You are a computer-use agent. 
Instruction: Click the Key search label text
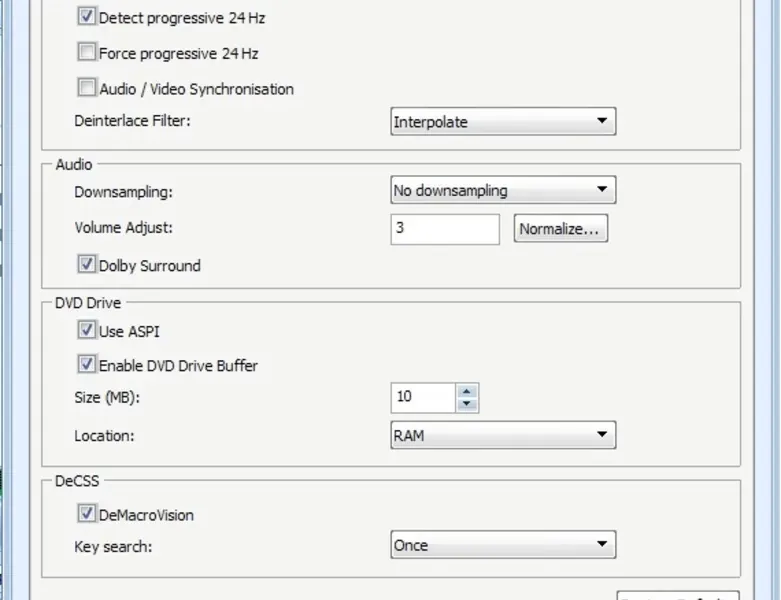click(113, 547)
